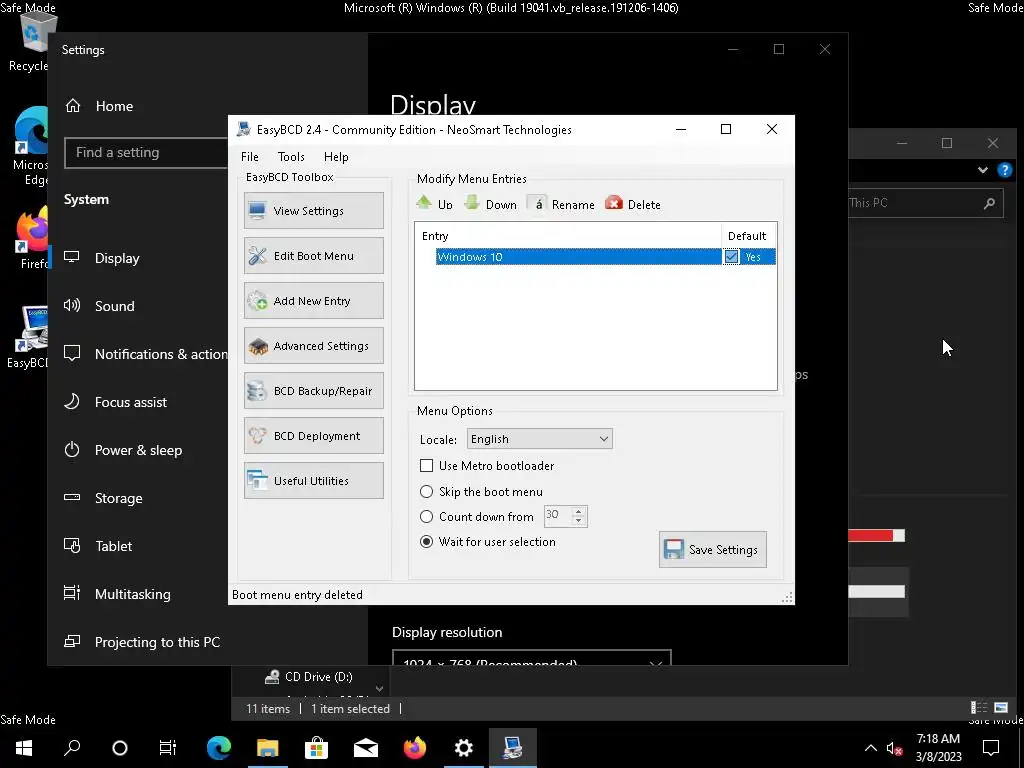Click the countdown seconds input field
This screenshot has width=1024, height=768.
[558, 515]
